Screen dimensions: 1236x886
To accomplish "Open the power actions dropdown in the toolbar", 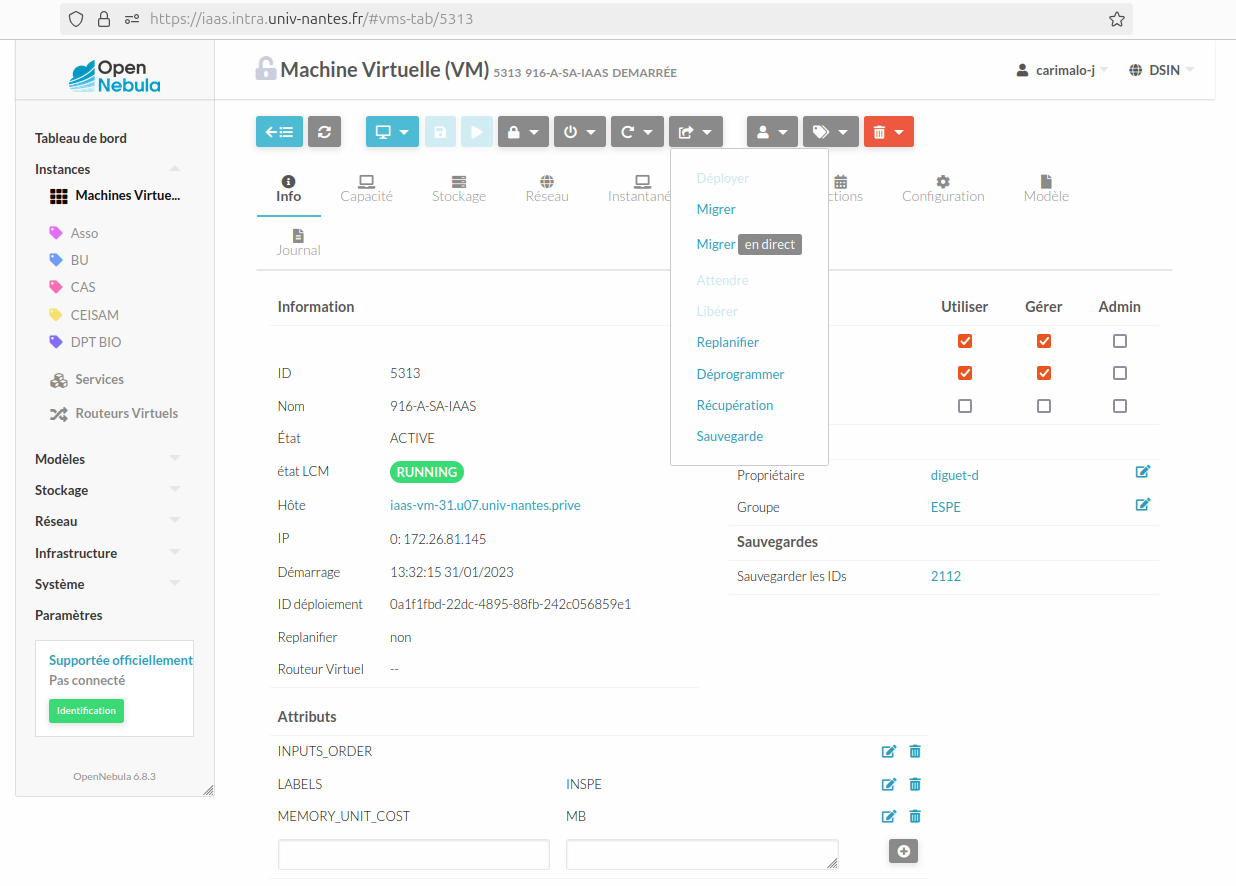I will pos(579,132).
